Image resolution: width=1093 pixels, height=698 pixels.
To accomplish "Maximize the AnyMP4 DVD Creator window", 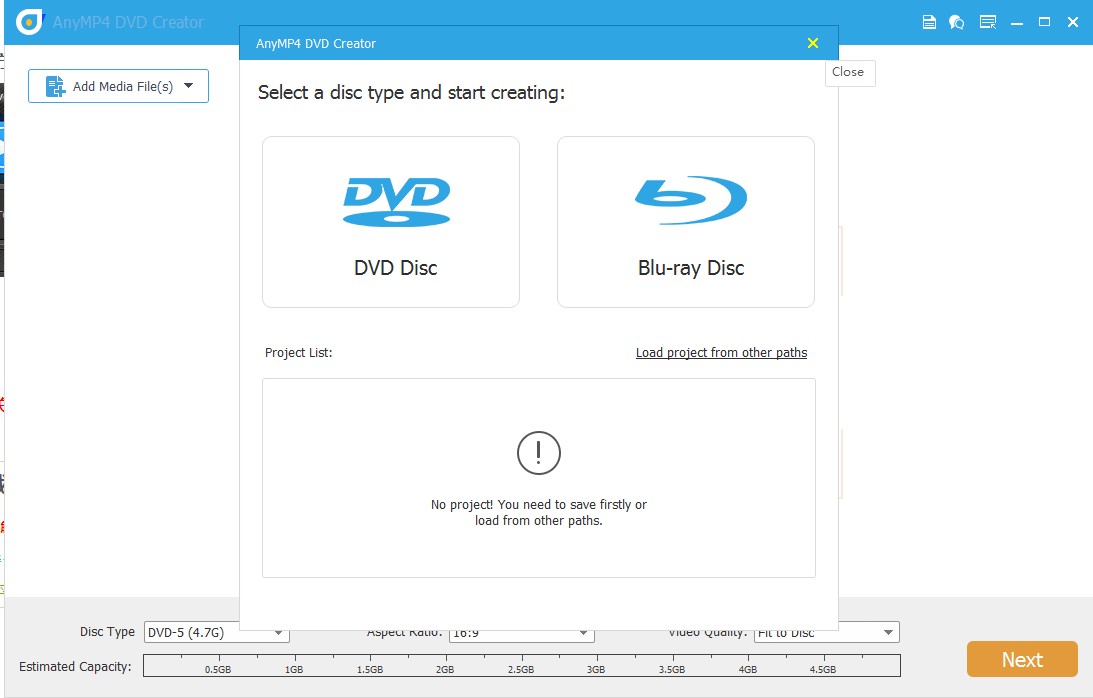I will [1044, 22].
